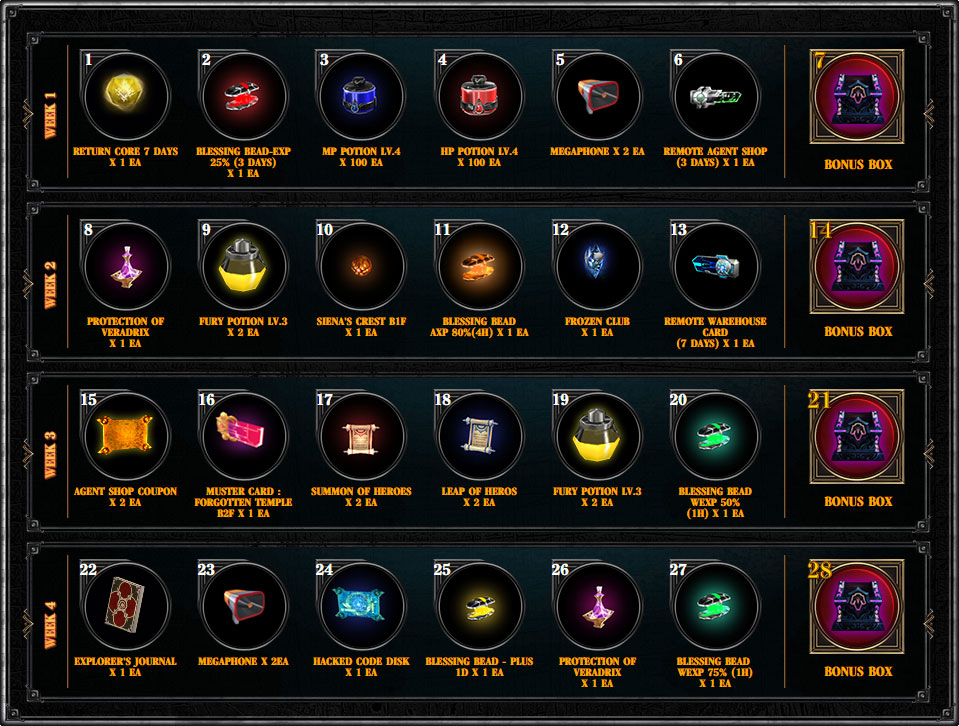Click the Remote Warehouse Card icon

click(x=716, y=266)
